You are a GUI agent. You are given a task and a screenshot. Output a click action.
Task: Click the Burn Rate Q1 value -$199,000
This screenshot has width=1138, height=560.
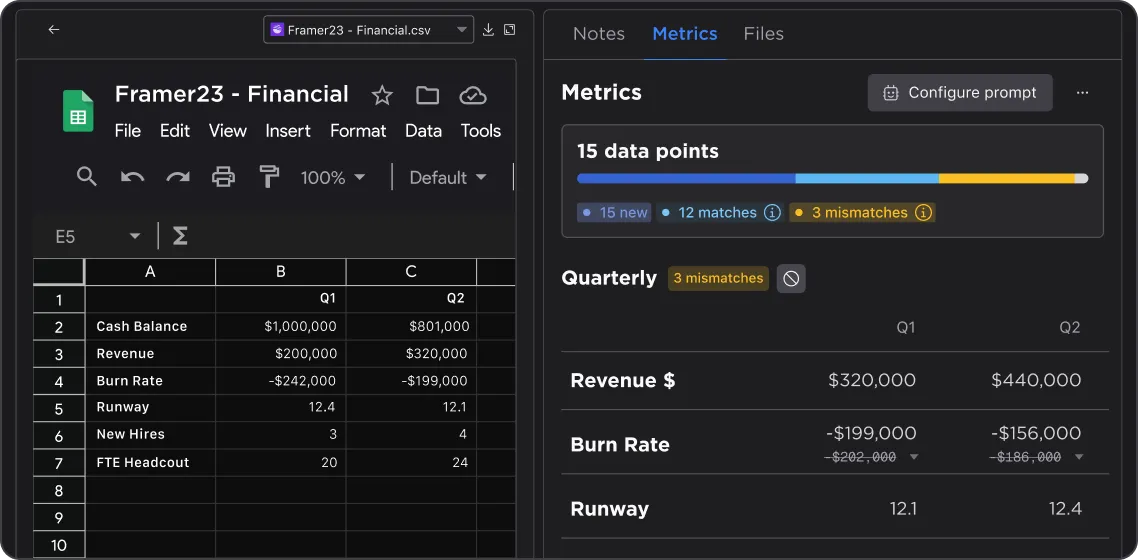pyautogui.click(x=871, y=433)
